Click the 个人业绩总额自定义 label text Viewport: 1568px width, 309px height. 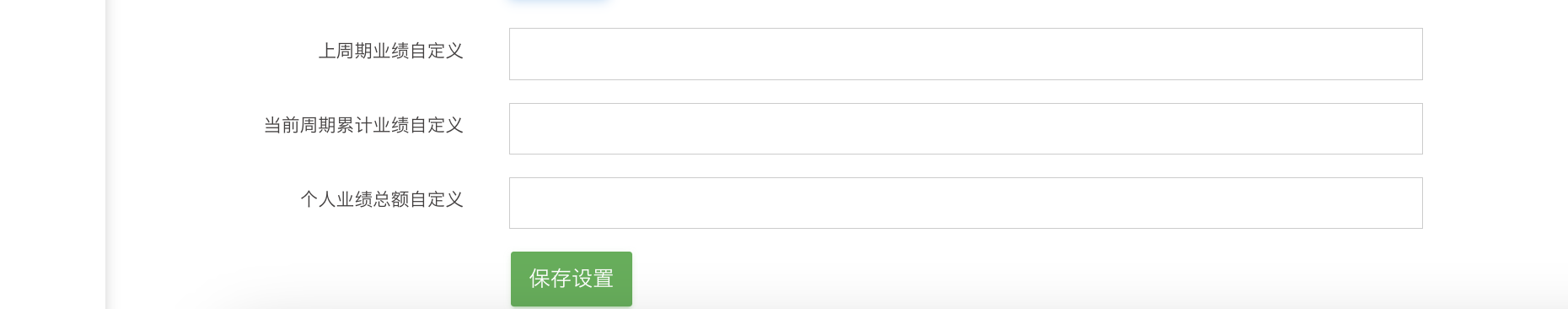point(382,199)
